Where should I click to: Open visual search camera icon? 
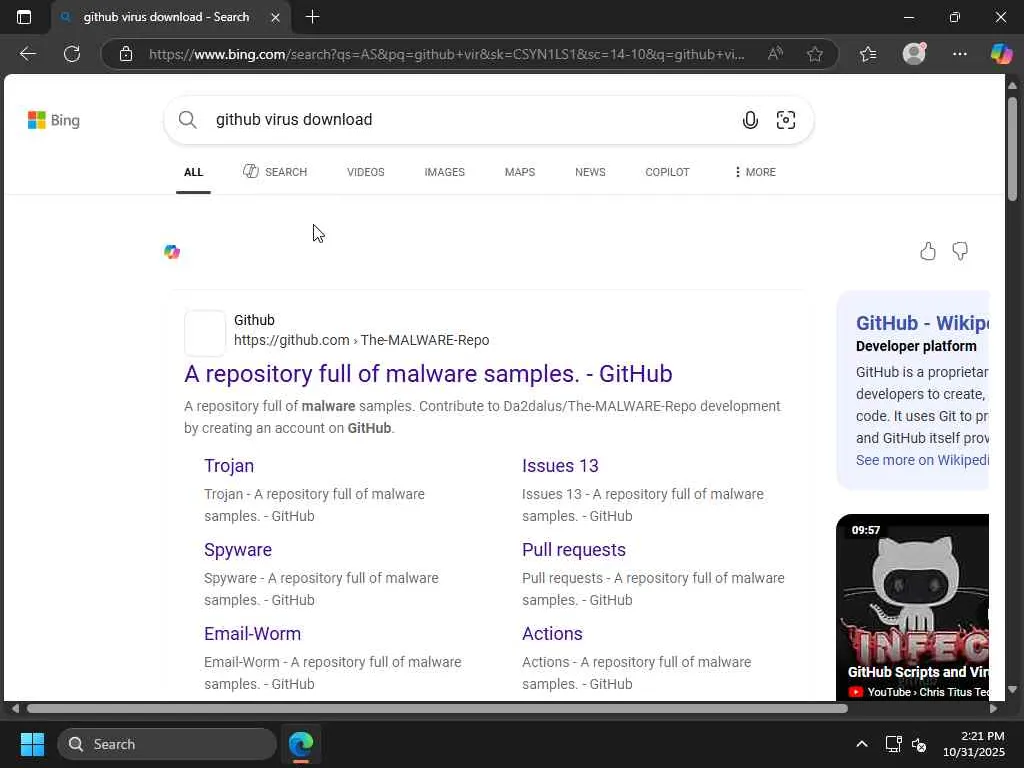point(786,120)
